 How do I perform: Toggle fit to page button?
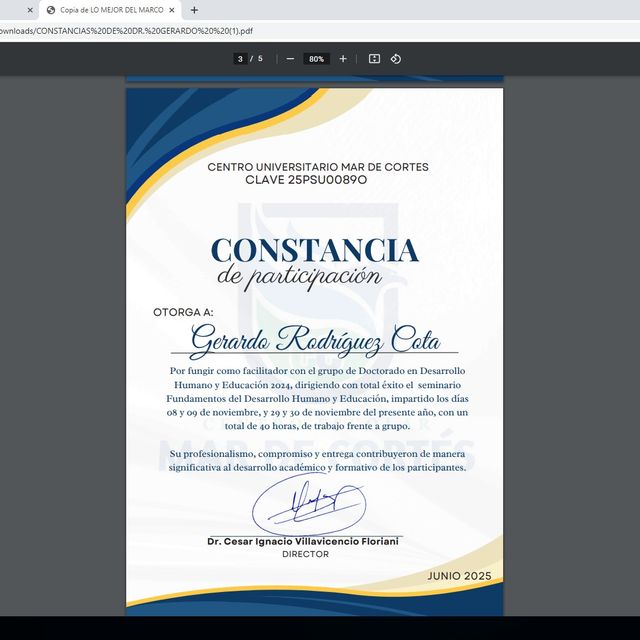click(374, 59)
